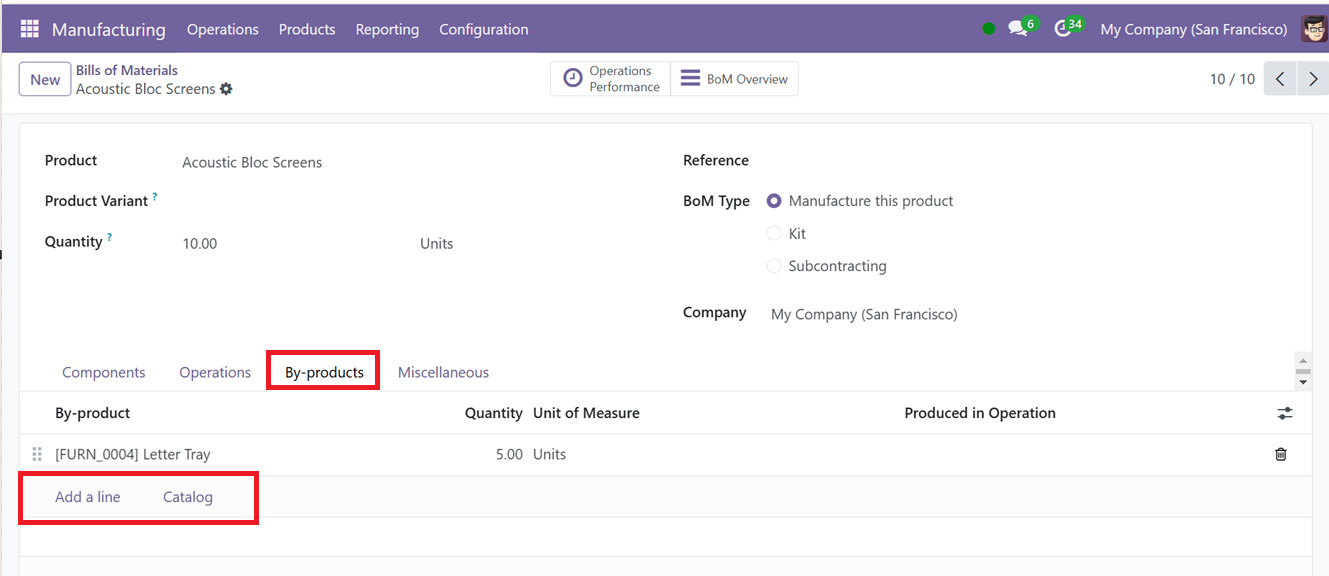Open the Products menu
This screenshot has width=1329, height=576.
307,29
